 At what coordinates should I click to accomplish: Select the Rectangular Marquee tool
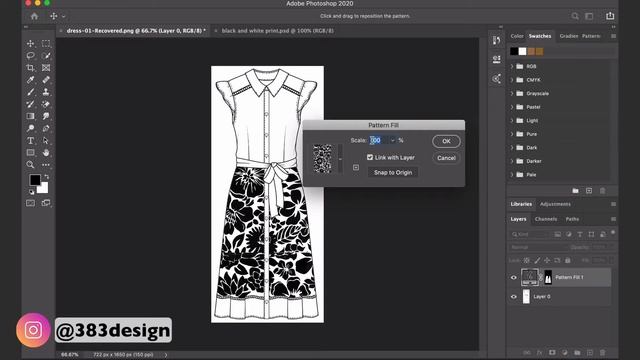46,43
